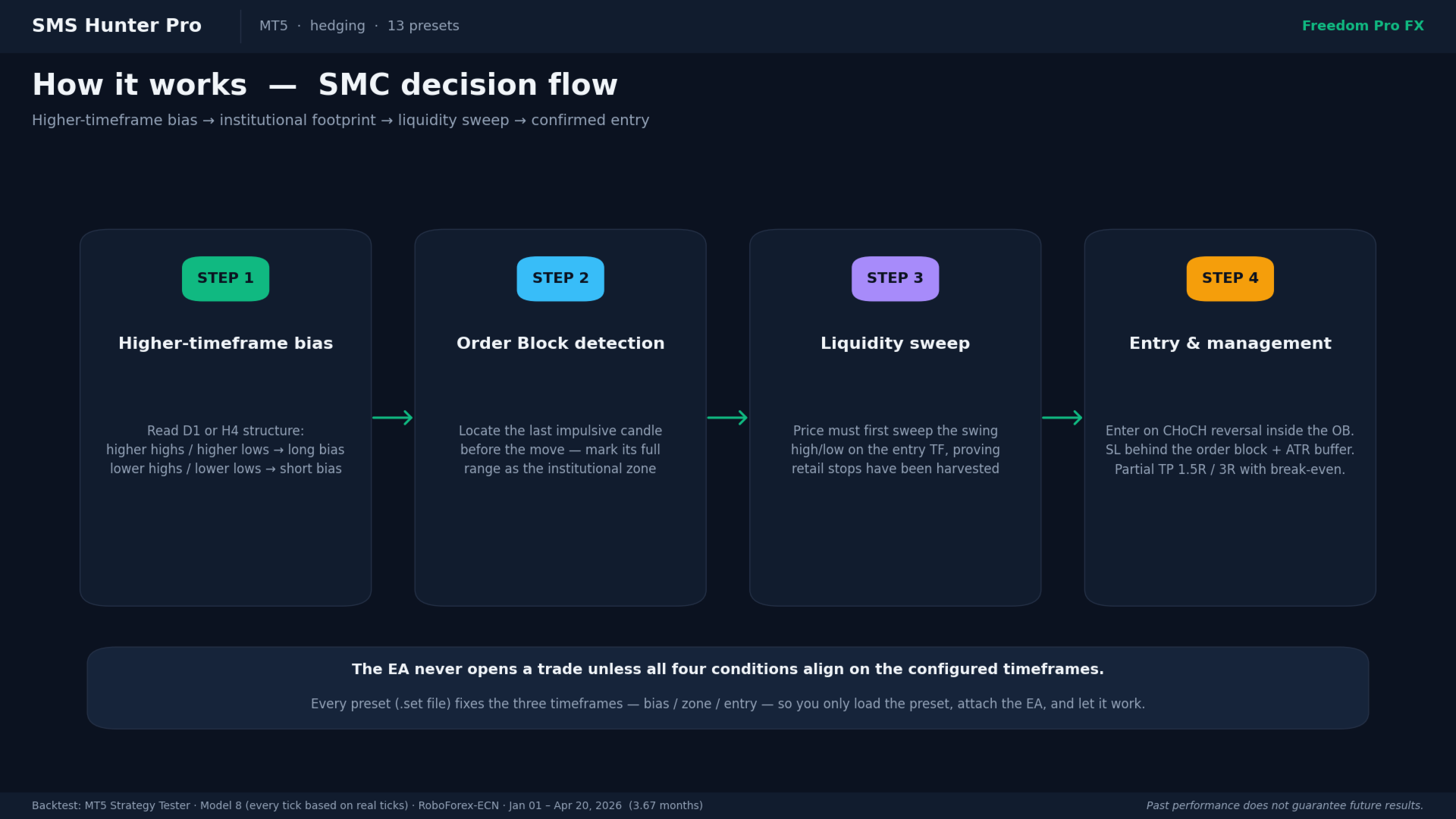Click the Backtest details footer text
The image size is (1456, 819).
pos(367,805)
